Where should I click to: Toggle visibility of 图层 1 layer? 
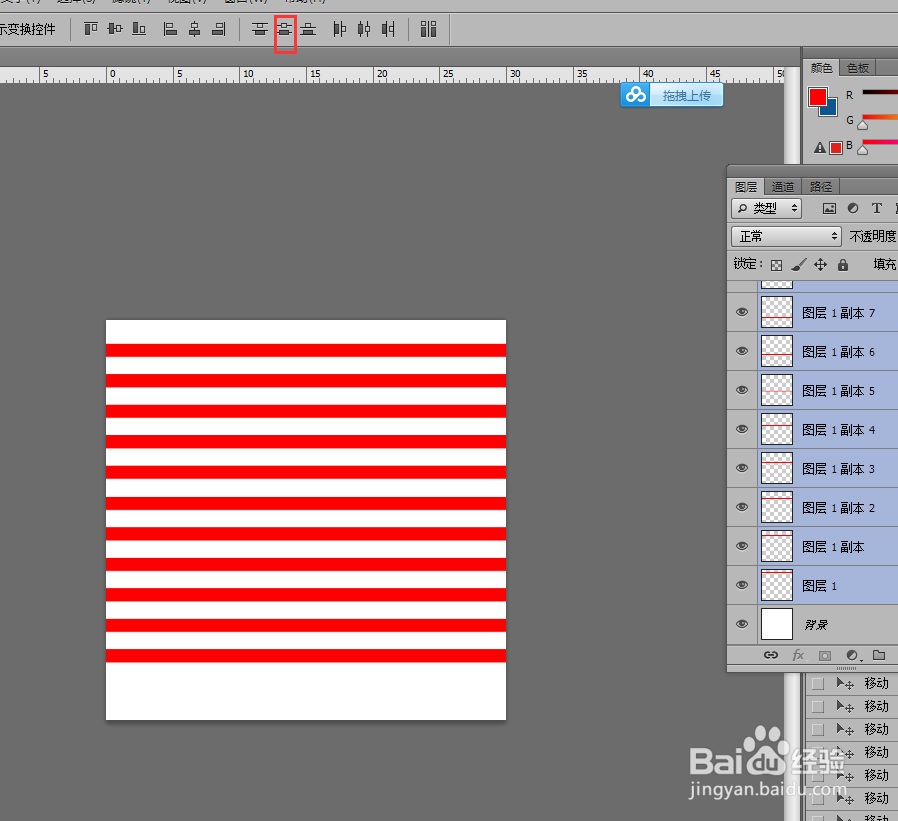click(742, 585)
